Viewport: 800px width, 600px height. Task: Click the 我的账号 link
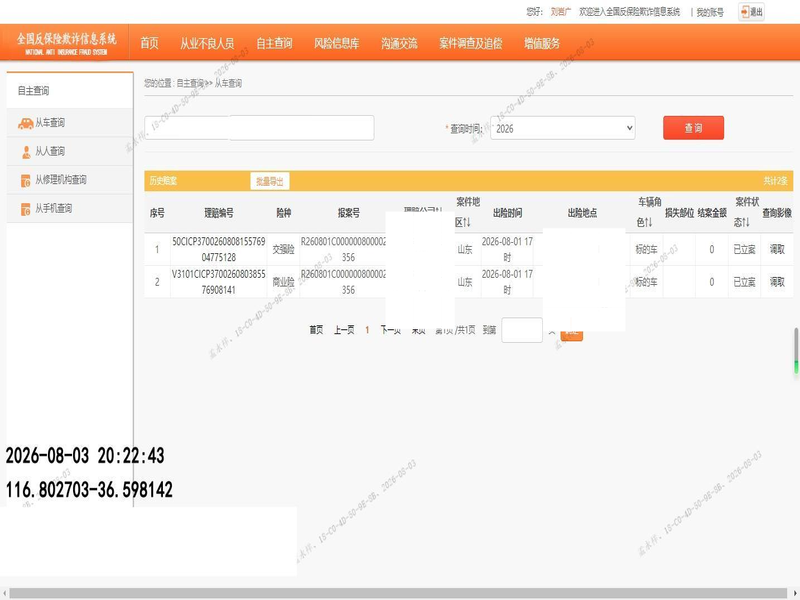710,12
